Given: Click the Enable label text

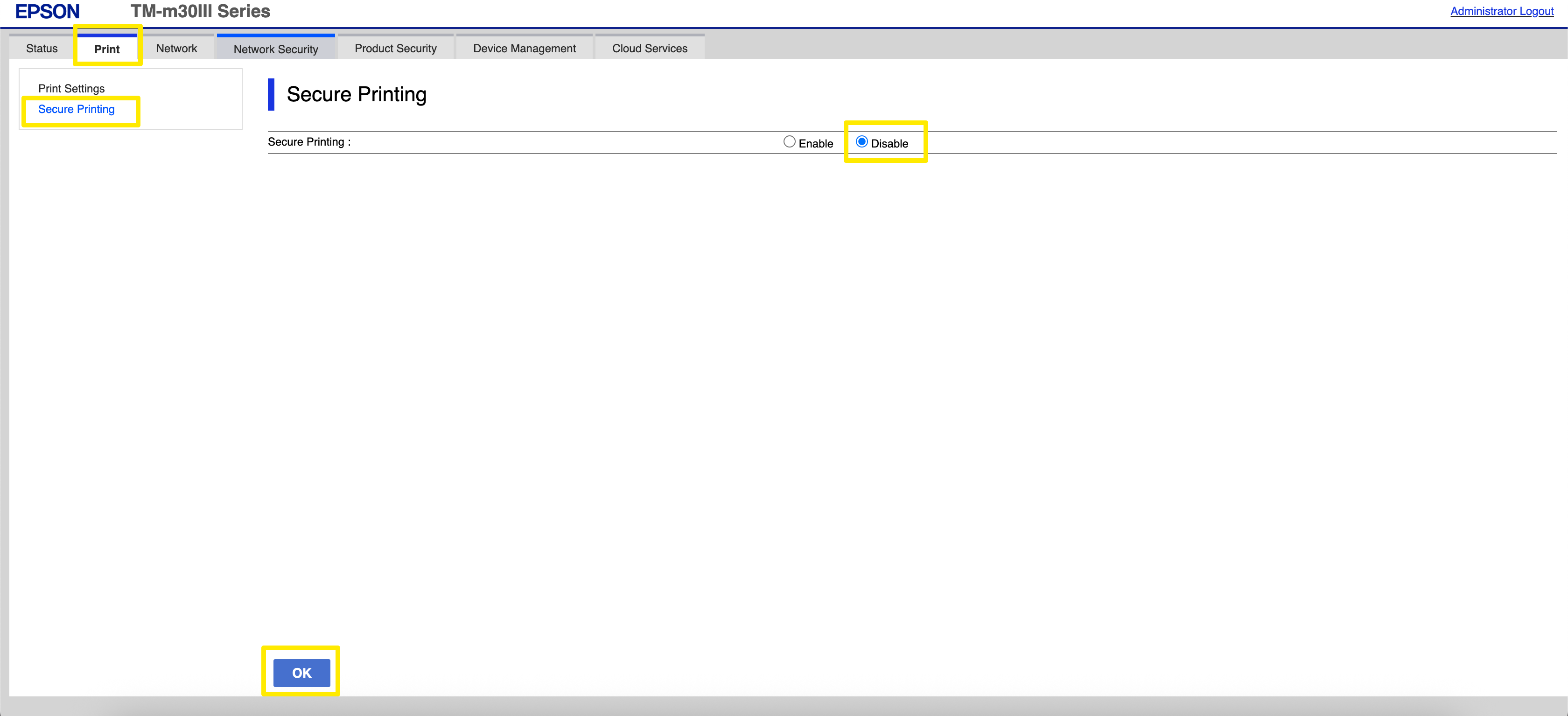Looking at the screenshot, I should point(815,144).
